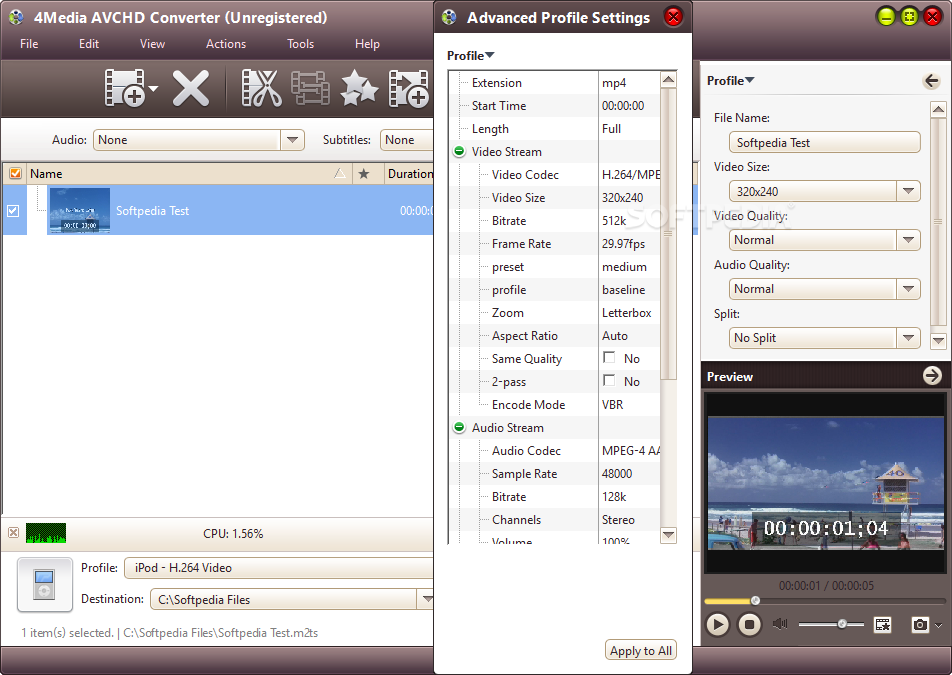Image resolution: width=952 pixels, height=675 pixels.
Task: Click the Duration column header
Action: coord(410,174)
